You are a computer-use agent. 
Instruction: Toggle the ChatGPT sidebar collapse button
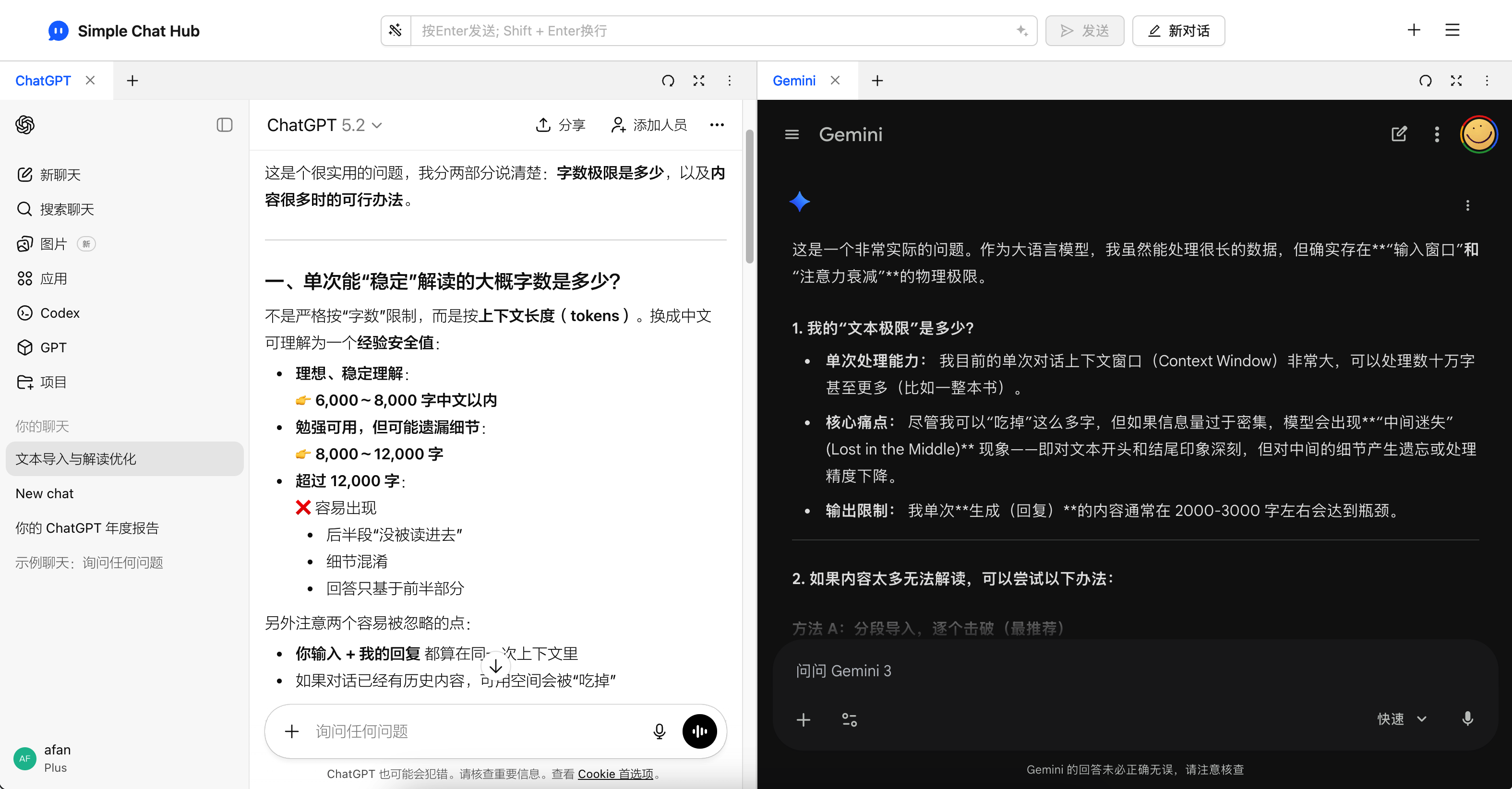224,125
